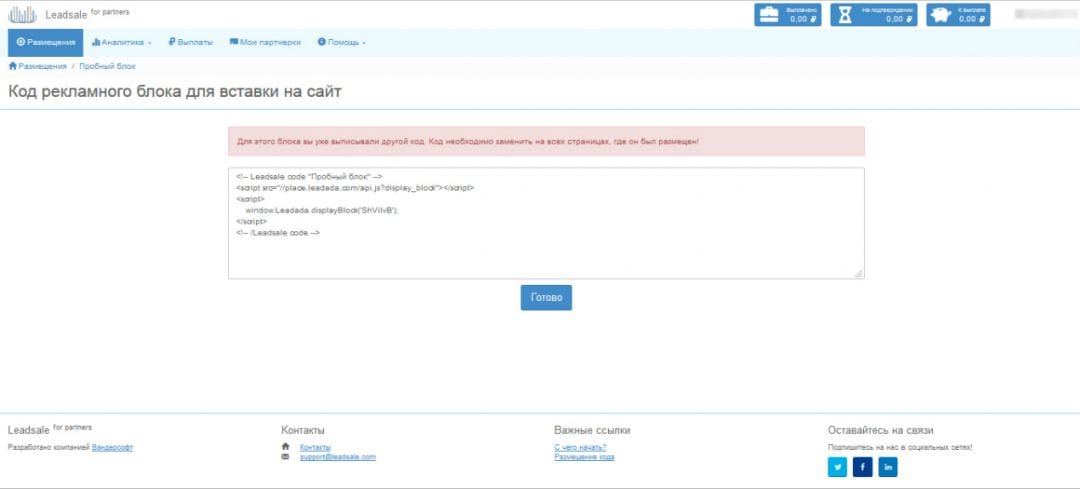Click the Размещения breadcrumb link
Image resolution: width=1080 pixels, height=489 pixels.
pyautogui.click(x=42, y=66)
